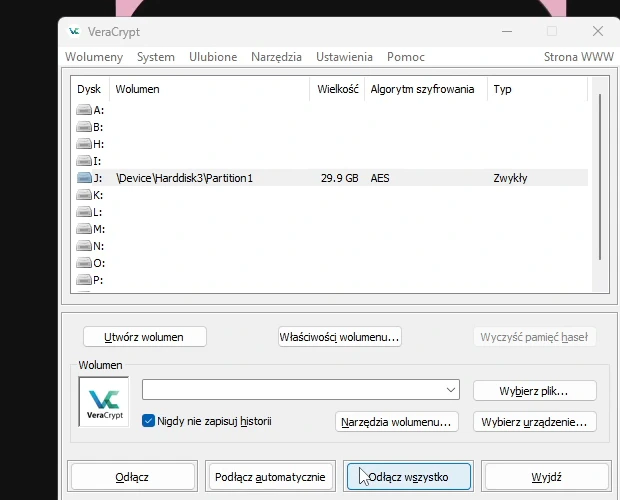Select drive slot L: icon

click(84, 212)
